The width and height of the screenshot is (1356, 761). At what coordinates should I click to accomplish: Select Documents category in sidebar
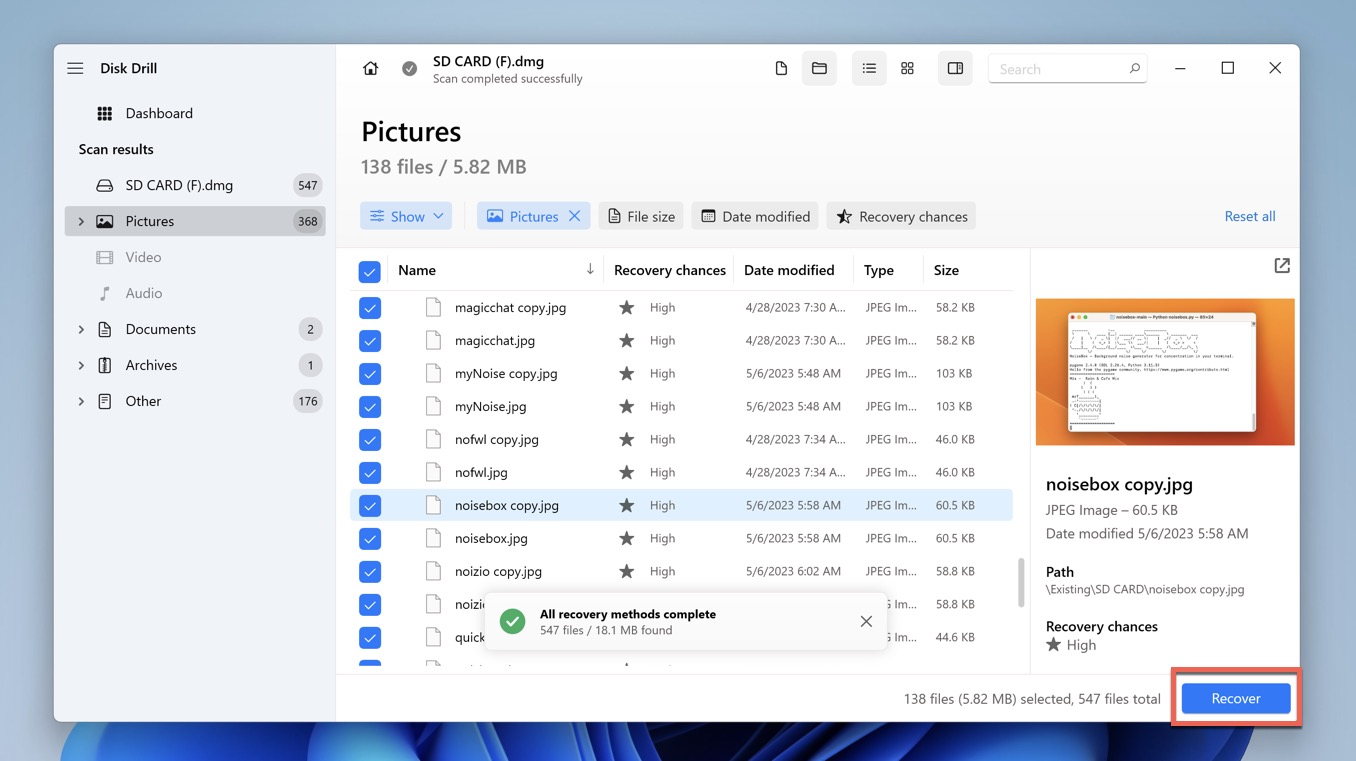pyautogui.click(x=195, y=329)
